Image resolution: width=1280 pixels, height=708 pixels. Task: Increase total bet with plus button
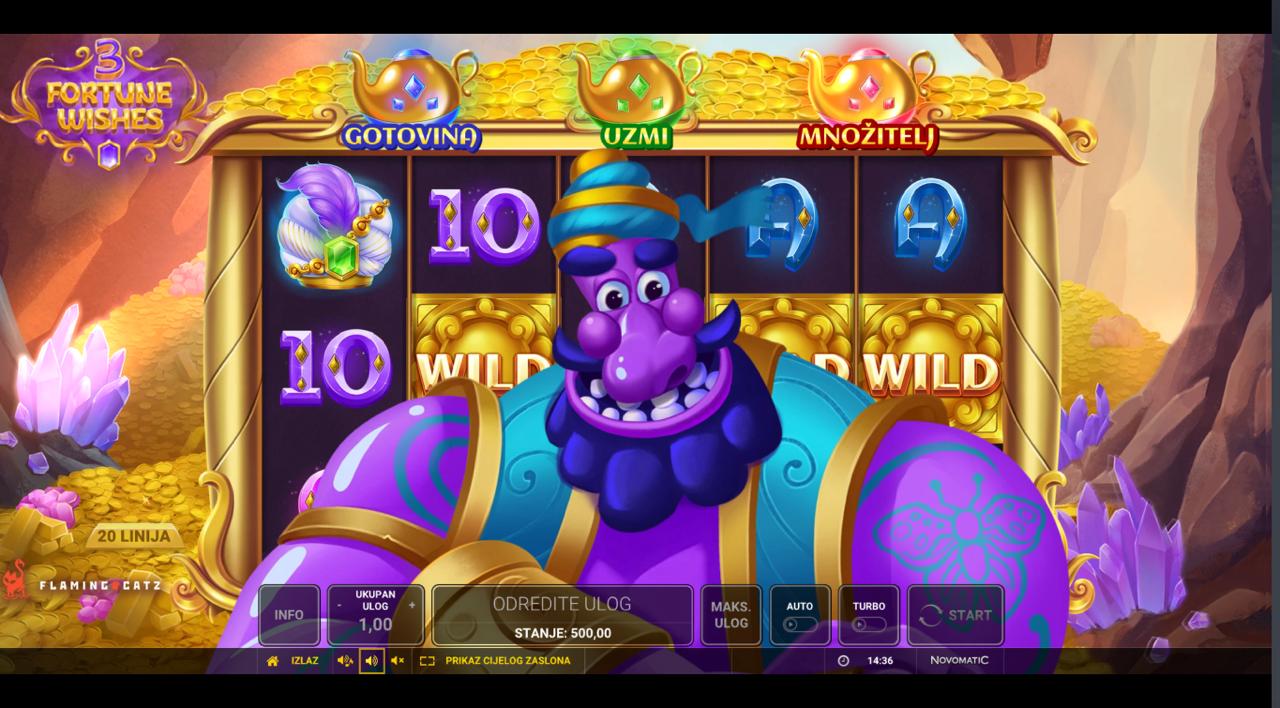(412, 606)
